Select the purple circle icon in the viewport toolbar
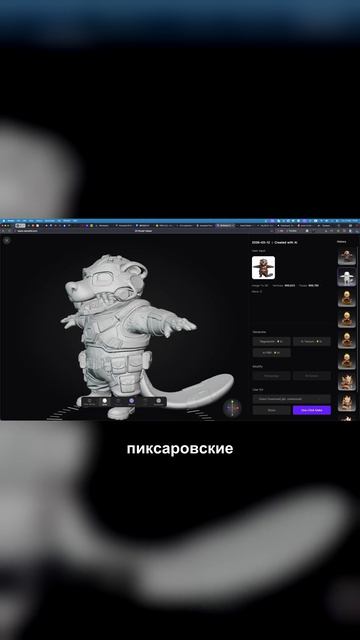 (131, 402)
